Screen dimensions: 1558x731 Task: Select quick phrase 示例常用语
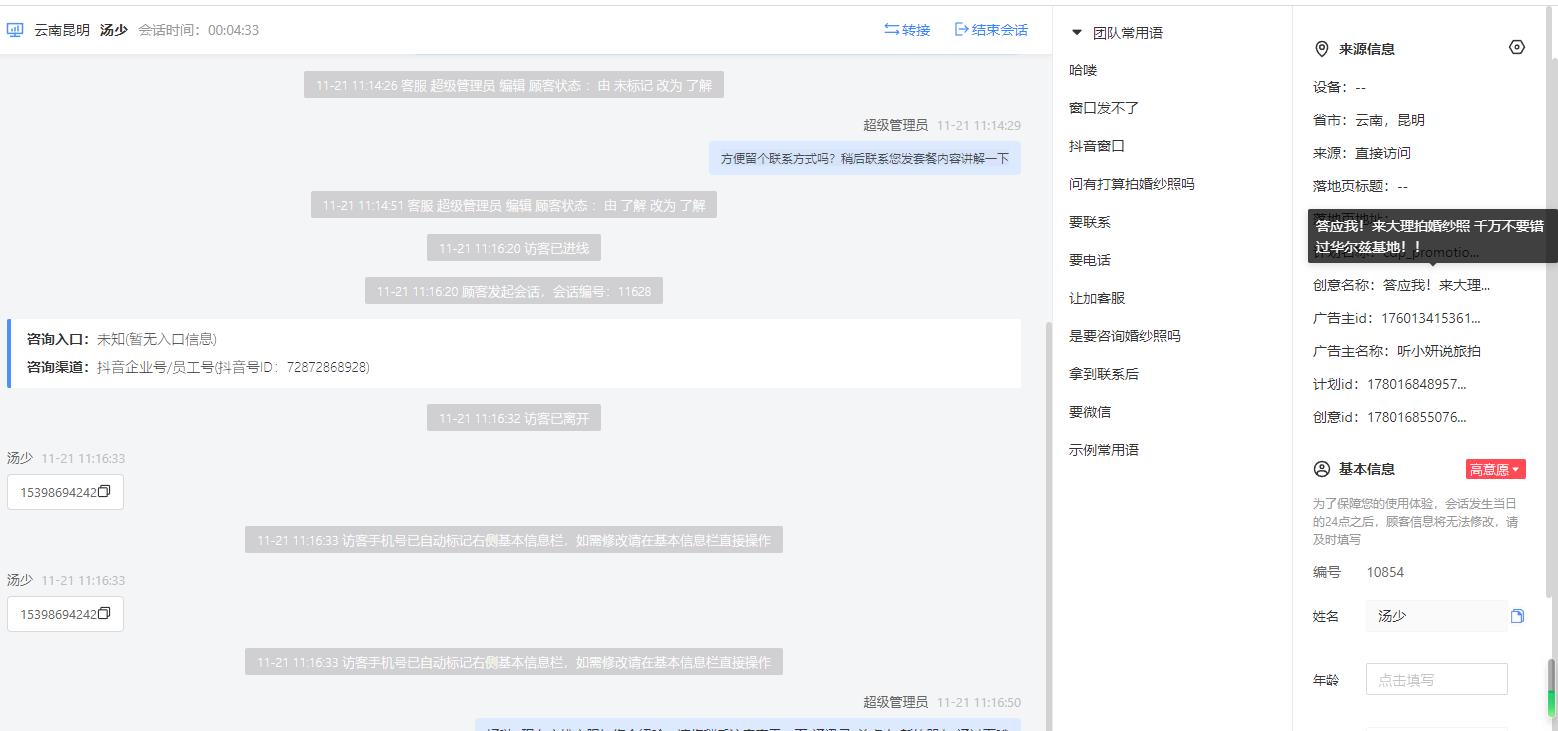[1104, 450]
